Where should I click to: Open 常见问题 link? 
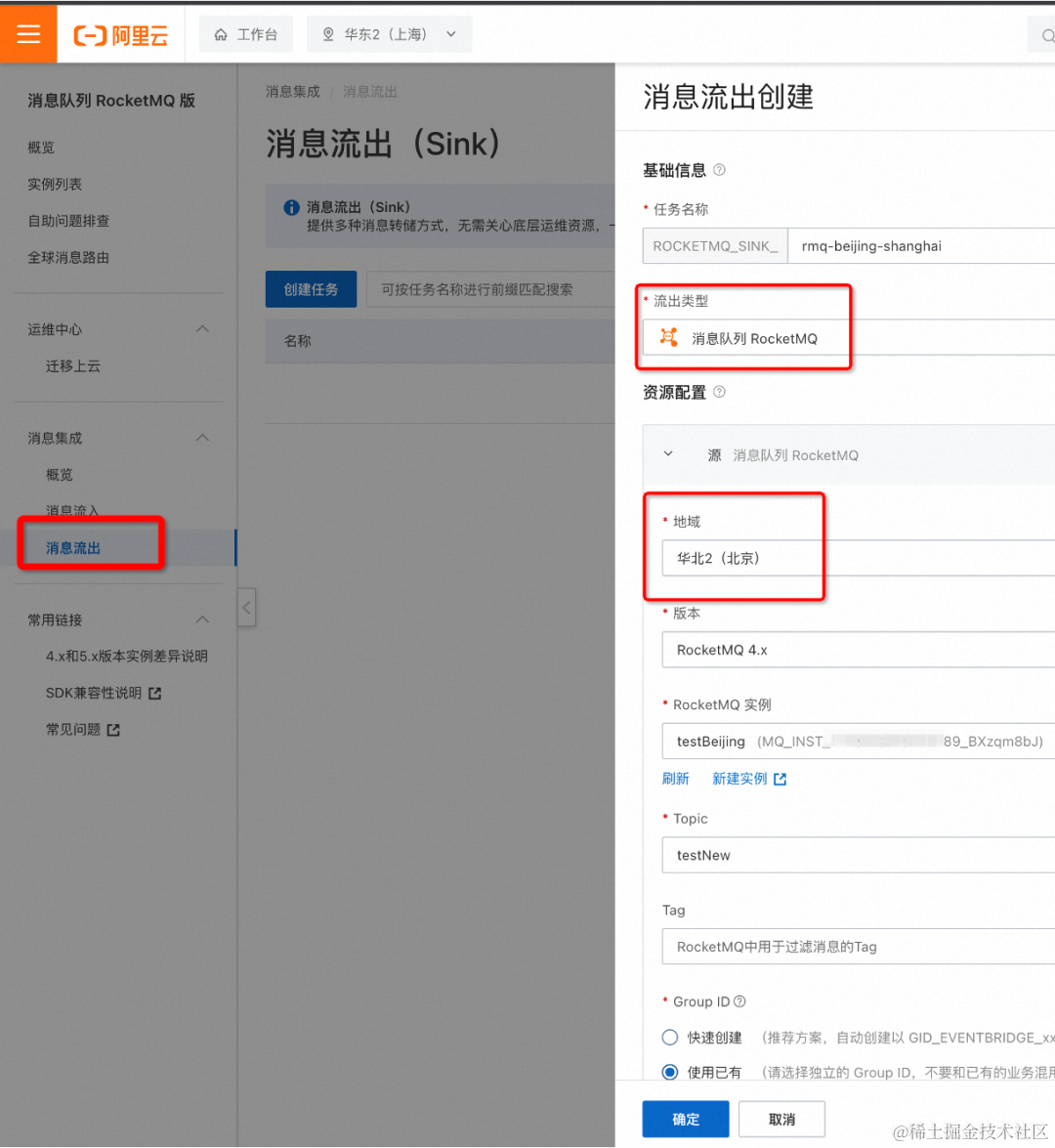pyautogui.click(x=73, y=729)
